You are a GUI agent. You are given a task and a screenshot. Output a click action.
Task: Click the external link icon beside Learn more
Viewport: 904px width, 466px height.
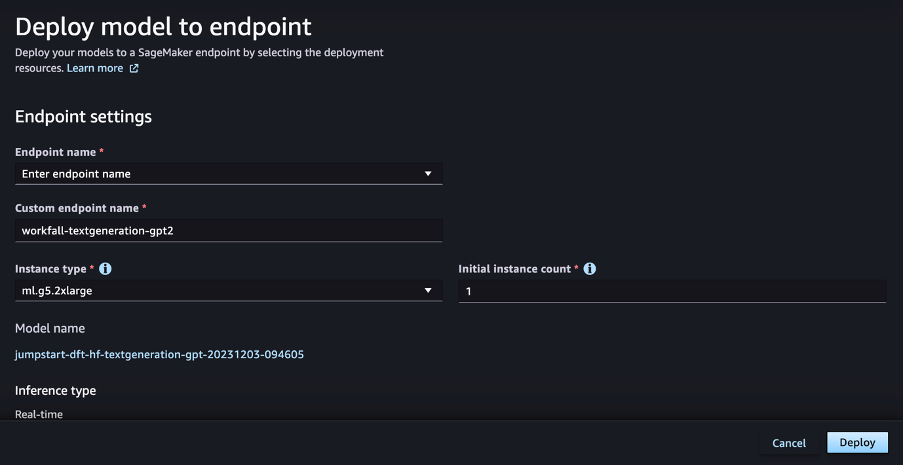[x=134, y=69]
